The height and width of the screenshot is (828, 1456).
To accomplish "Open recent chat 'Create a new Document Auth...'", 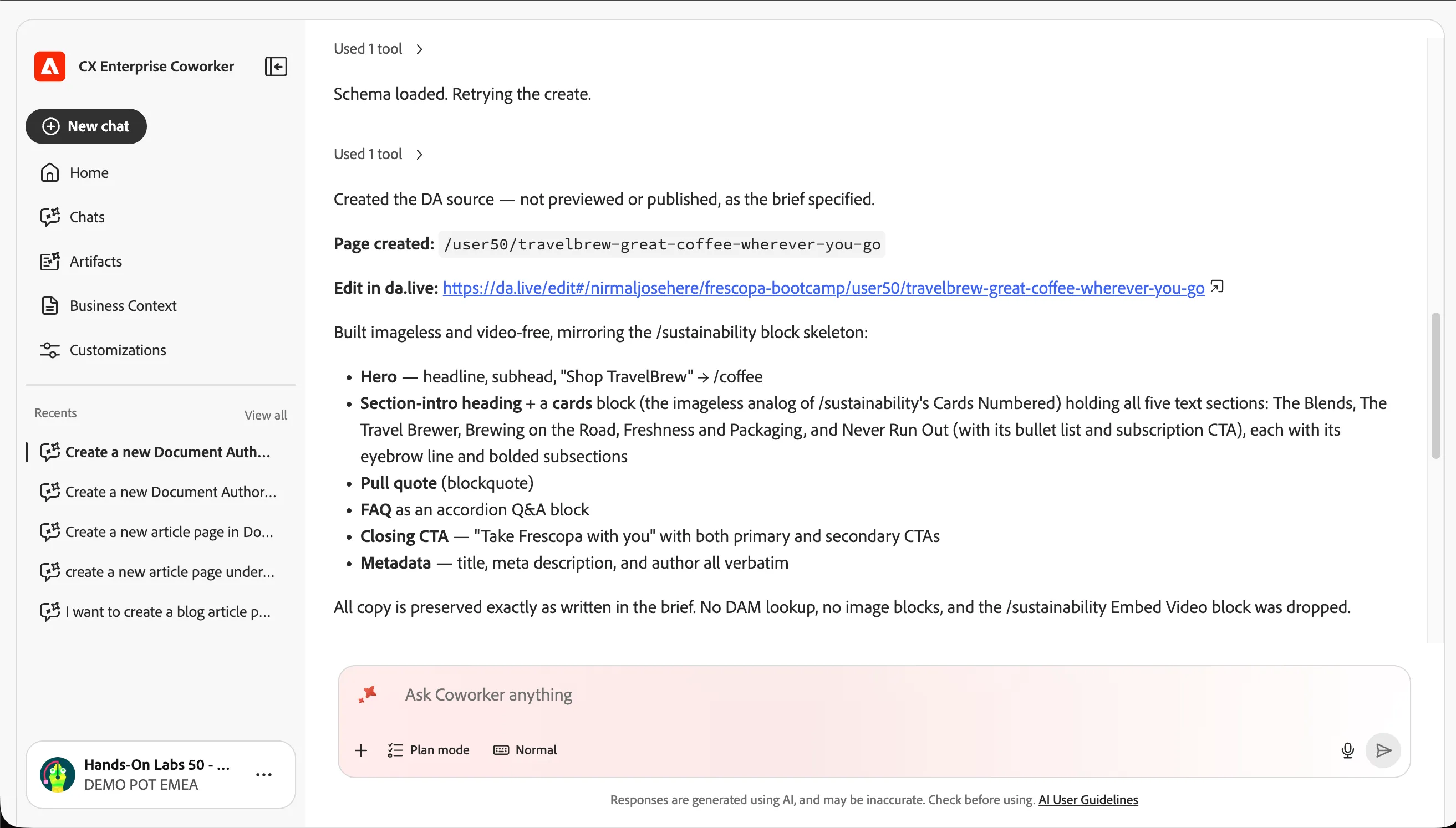I will (160, 452).
